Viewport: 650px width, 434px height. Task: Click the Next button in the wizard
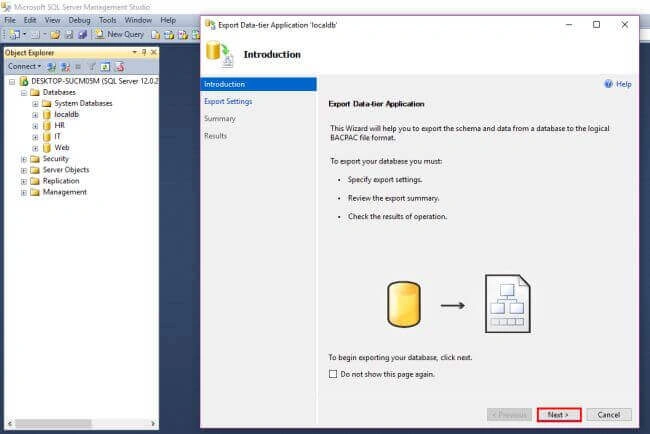(x=559, y=415)
